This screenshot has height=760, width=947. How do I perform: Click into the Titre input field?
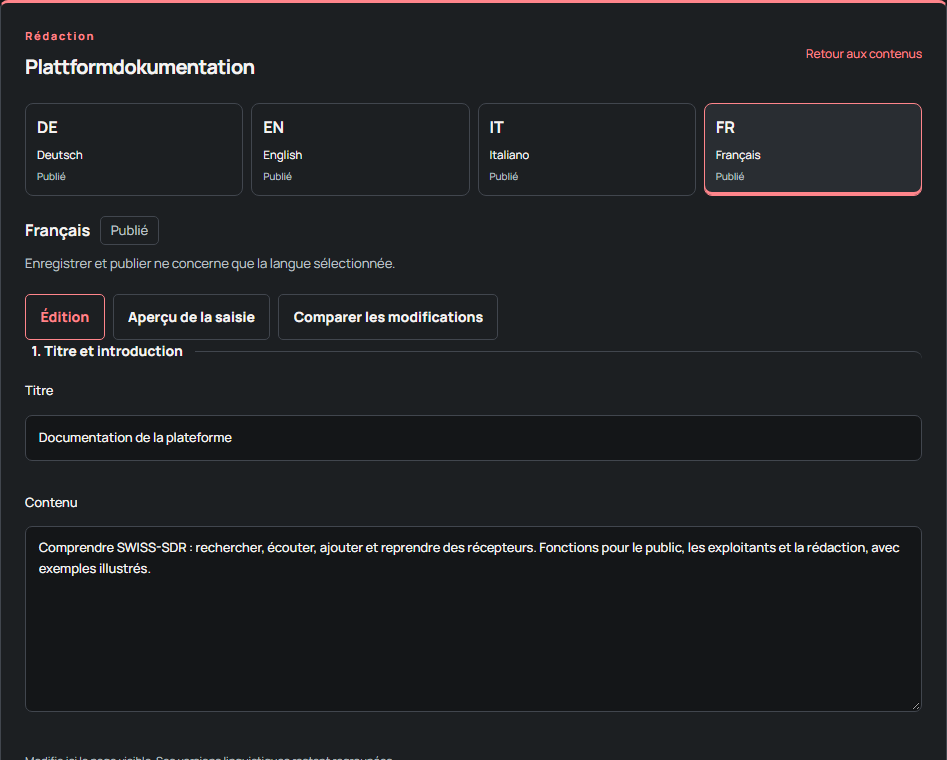(473, 438)
